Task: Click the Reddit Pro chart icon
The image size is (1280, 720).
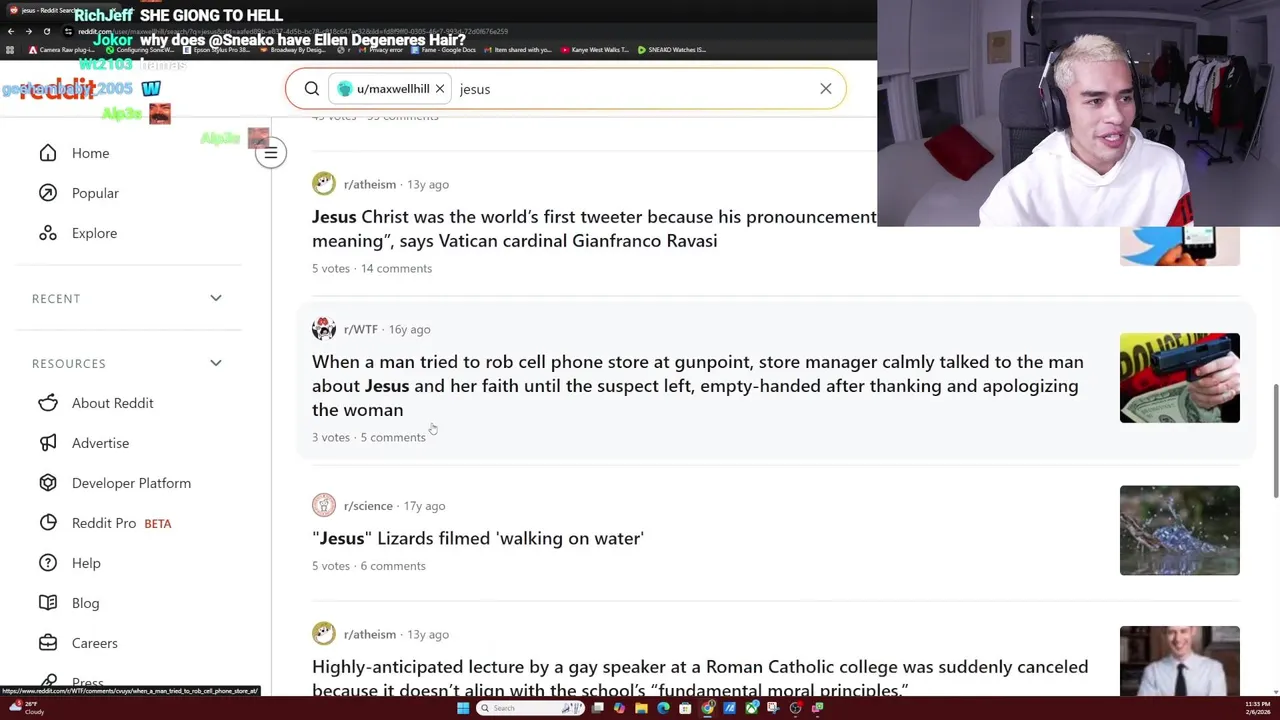Action: pos(48,523)
